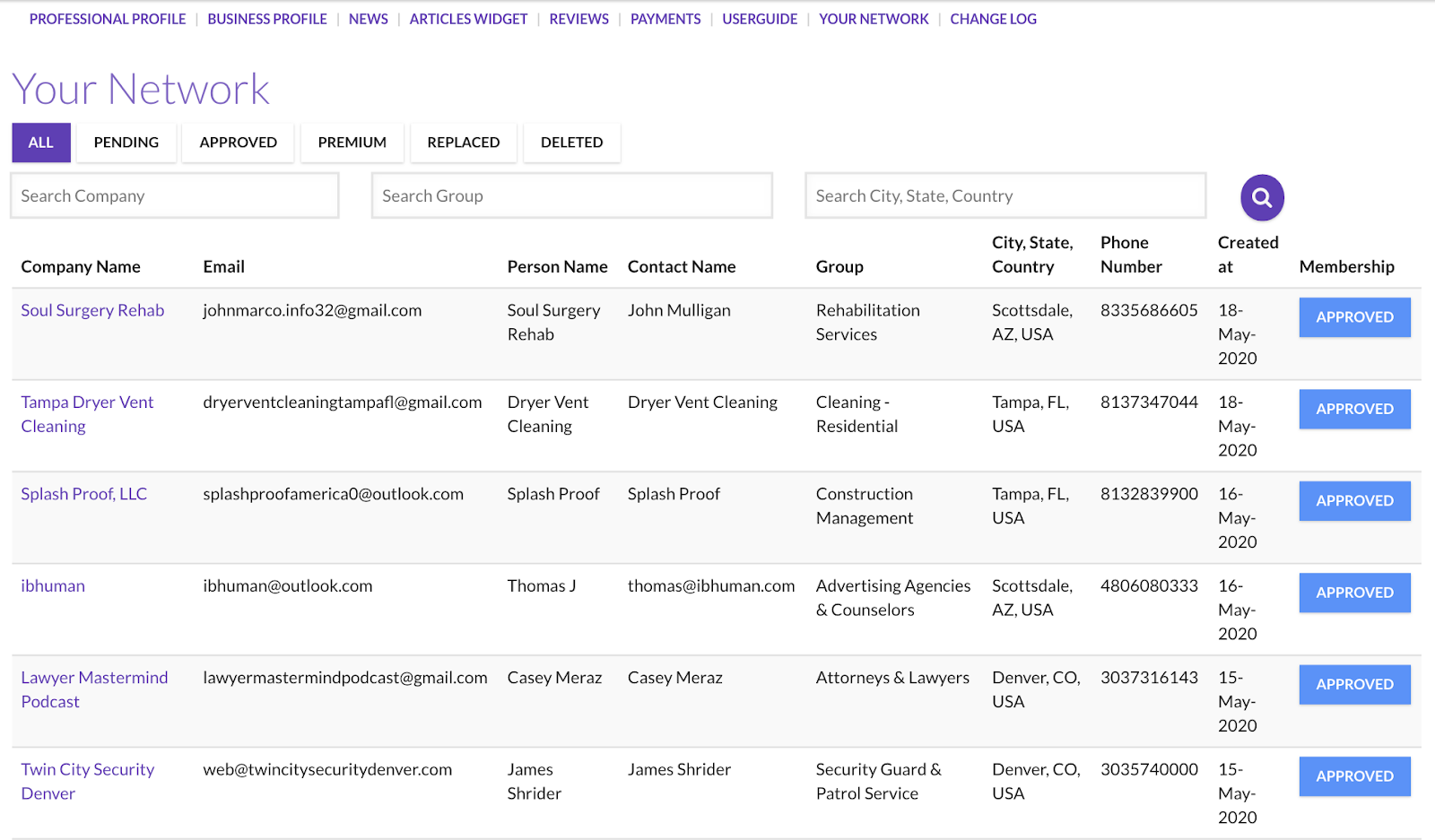The width and height of the screenshot is (1435, 840).
Task: Focus the Search Group field
Action: pos(572,195)
